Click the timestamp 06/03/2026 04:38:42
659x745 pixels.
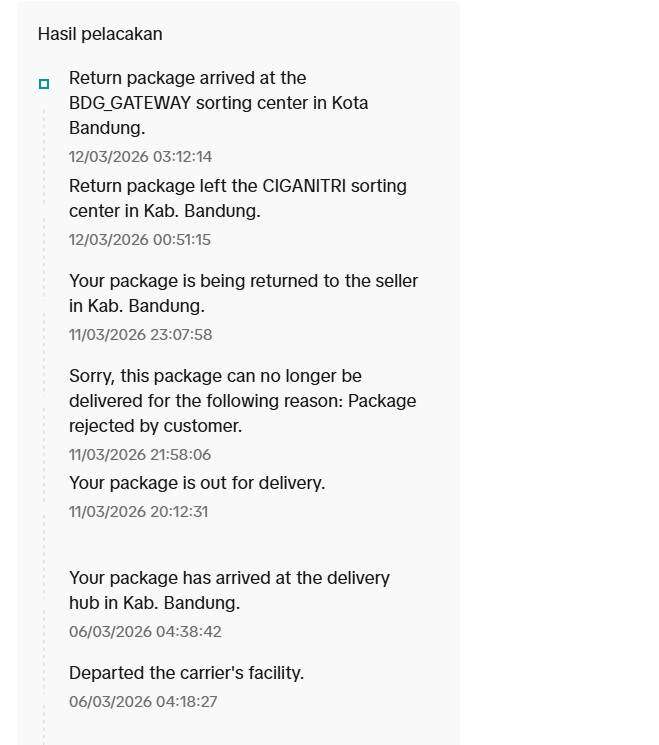coord(145,632)
